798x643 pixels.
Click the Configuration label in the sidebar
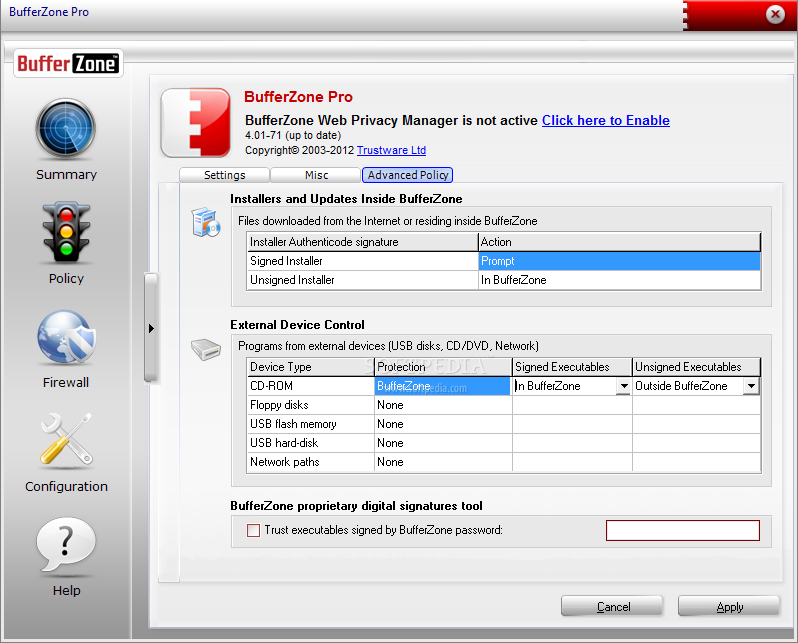[66, 487]
